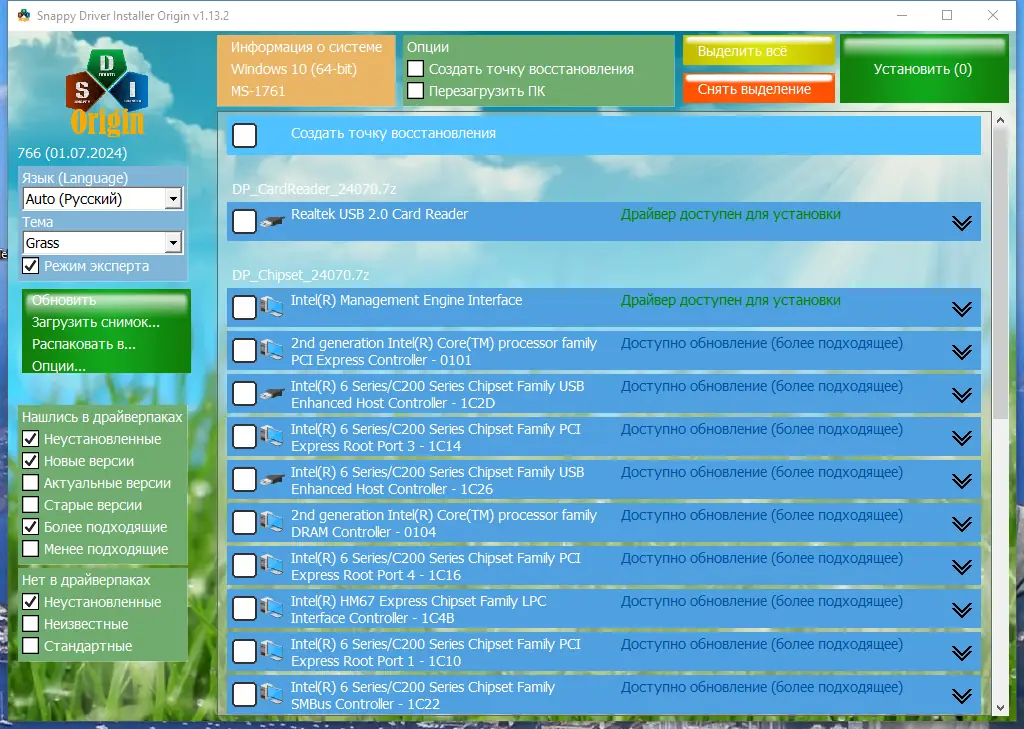Enable 'Создать точку восстановления' in Опции panel
Viewport: 1024px width, 729px height.
(x=415, y=69)
